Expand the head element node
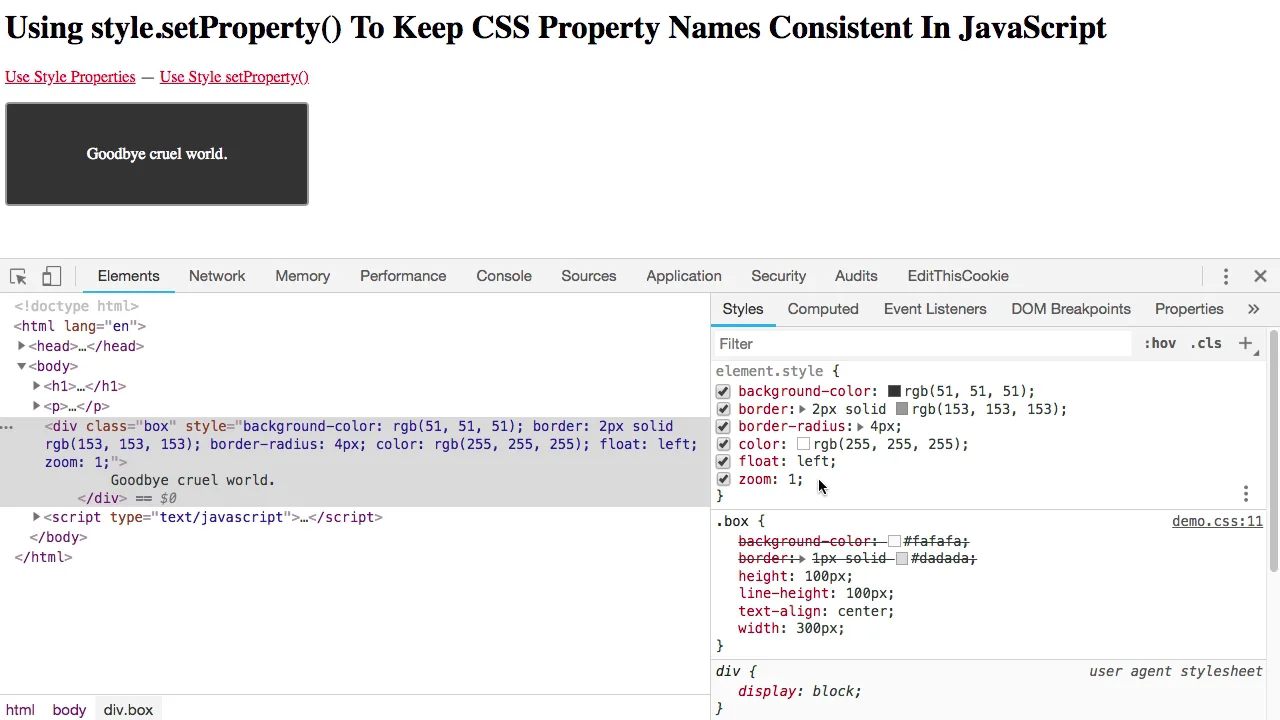Screen dimensions: 1280x720 coord(22,346)
